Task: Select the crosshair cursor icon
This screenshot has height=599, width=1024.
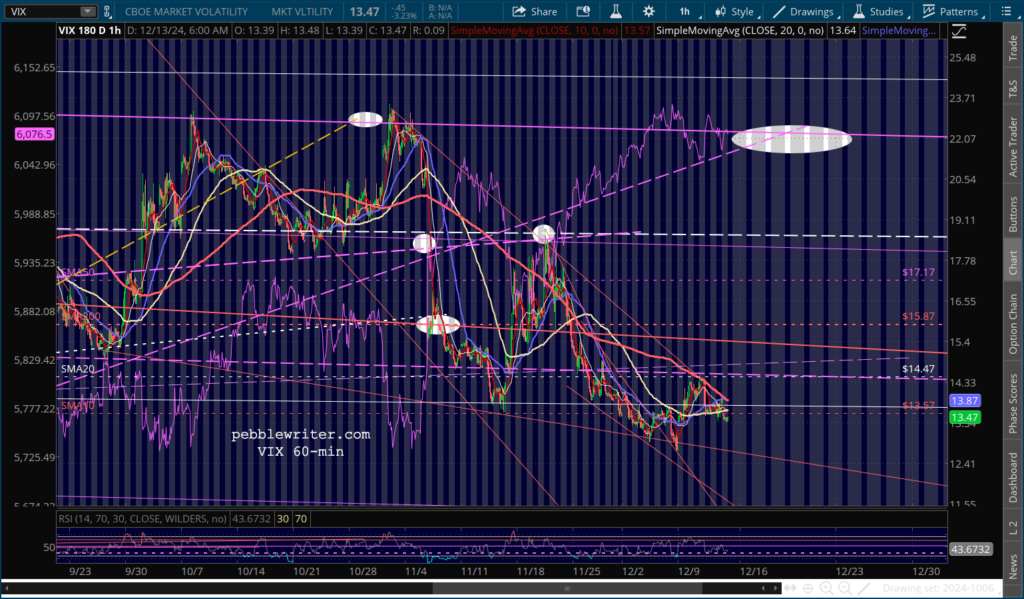Action: tap(808, 589)
